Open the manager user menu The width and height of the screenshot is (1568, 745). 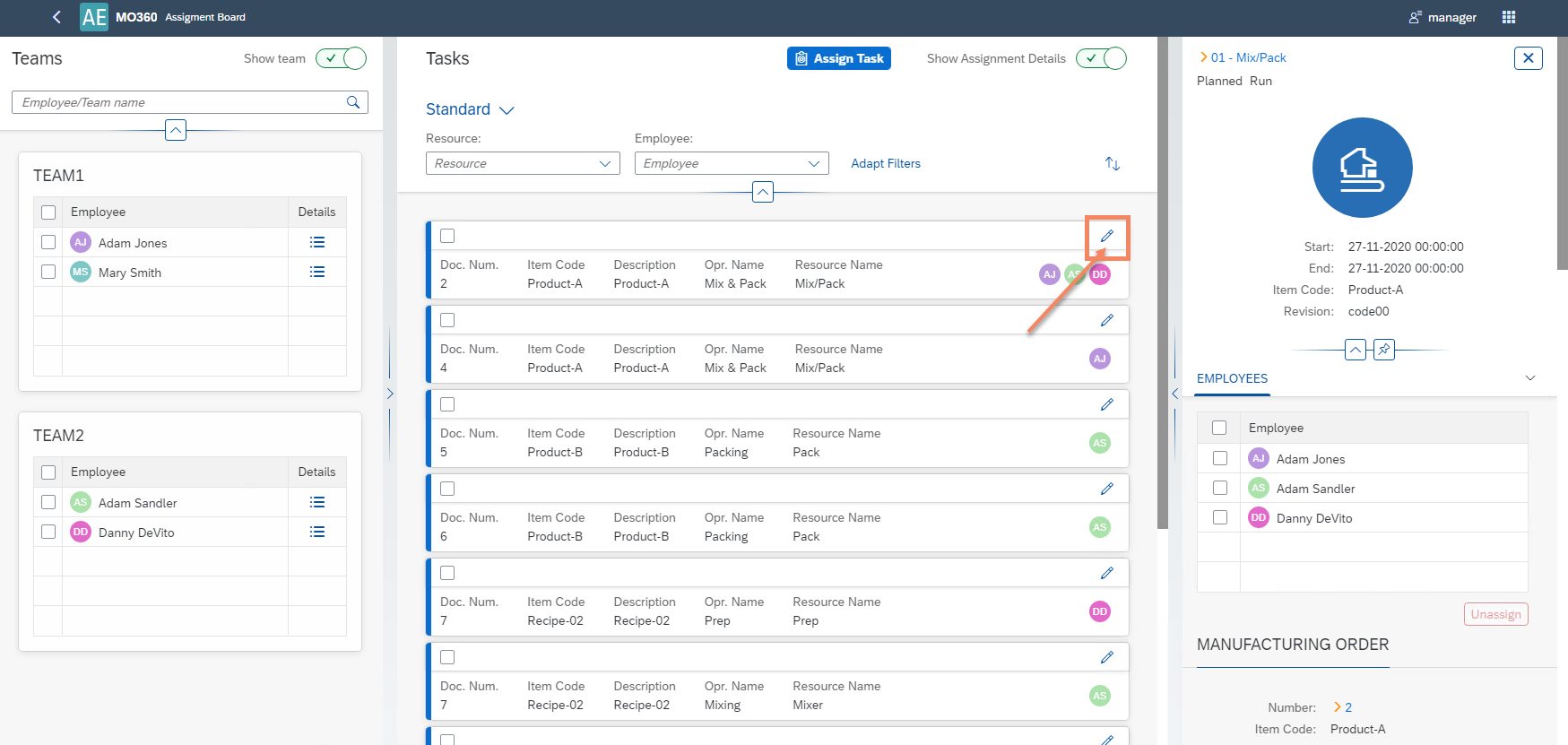click(x=1442, y=17)
